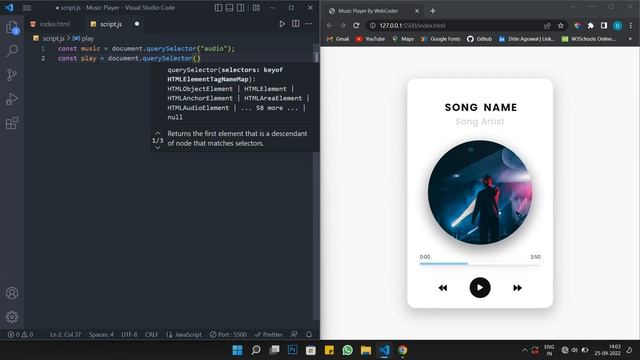
Task: Bookmark this page with the star
Action: [560, 25]
